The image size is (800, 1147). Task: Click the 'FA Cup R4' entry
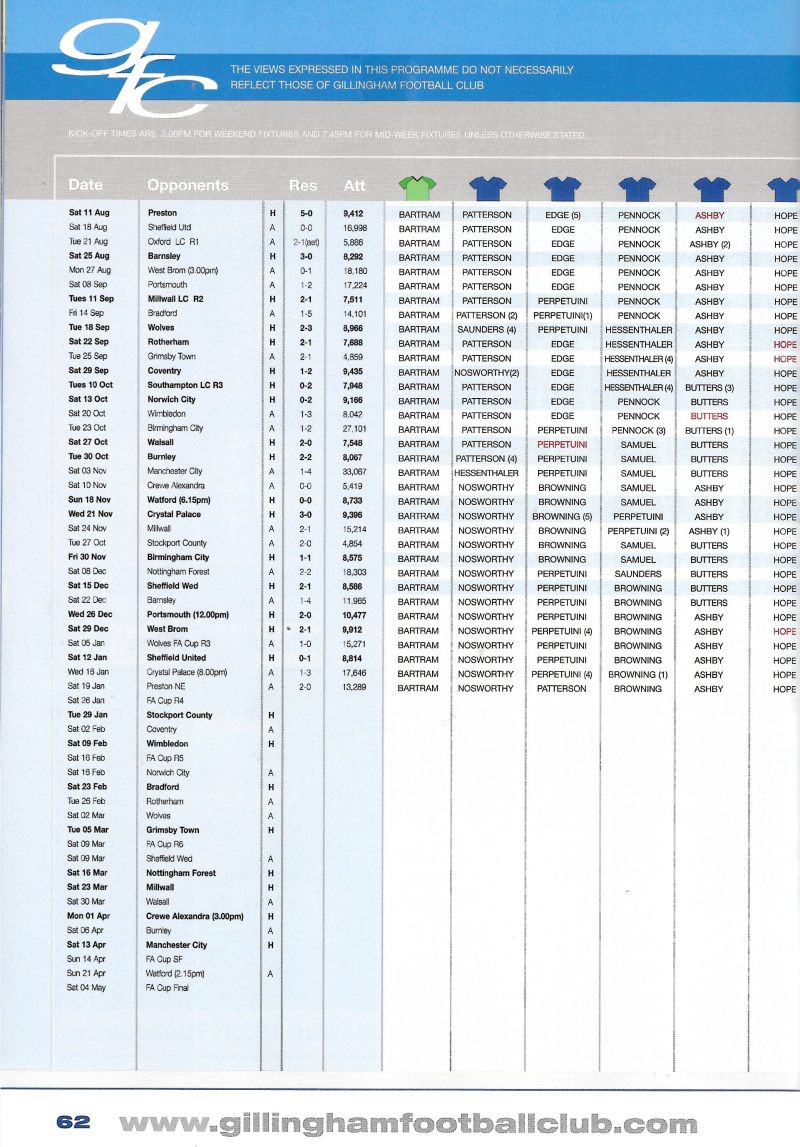(165, 701)
